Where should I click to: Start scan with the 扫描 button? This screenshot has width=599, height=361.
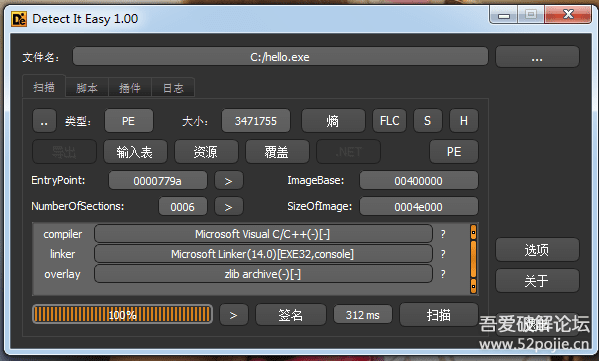[439, 315]
